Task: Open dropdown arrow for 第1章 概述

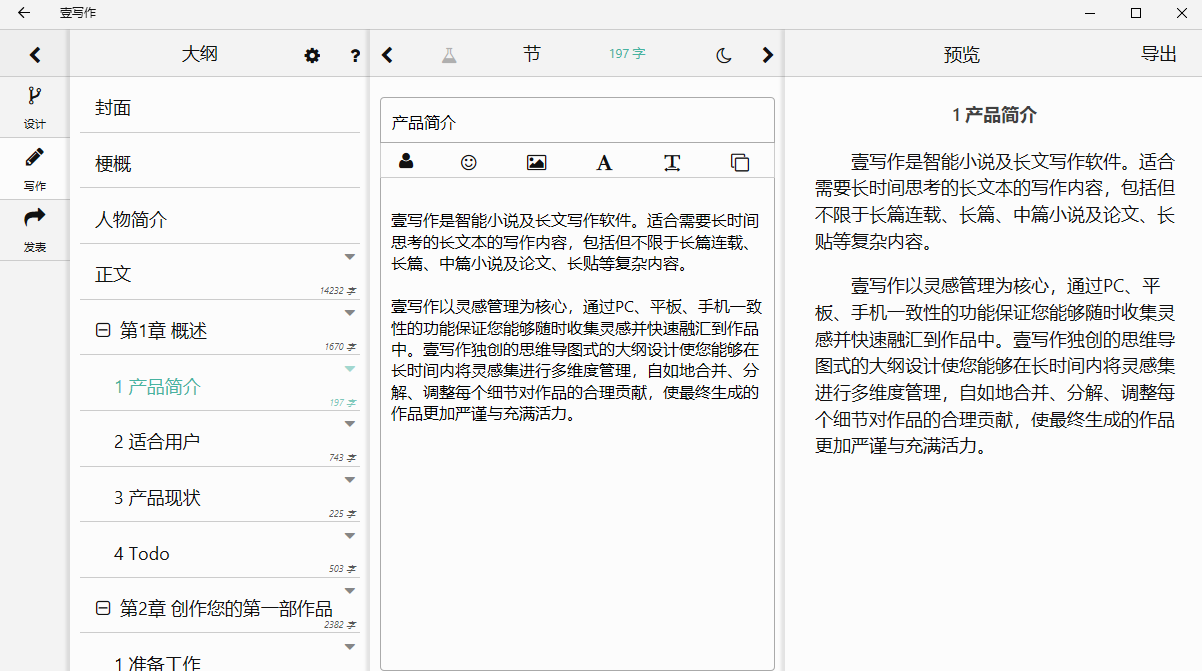Action: pos(350,313)
